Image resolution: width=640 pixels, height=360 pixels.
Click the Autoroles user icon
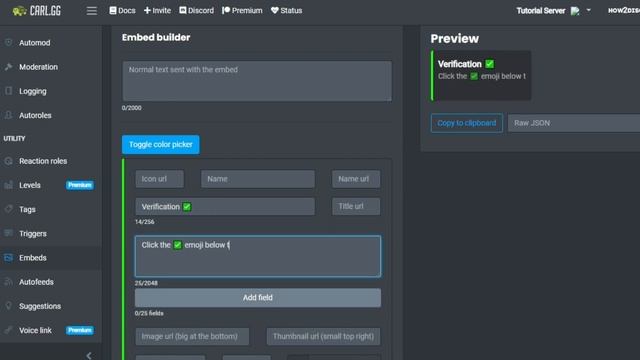9,115
